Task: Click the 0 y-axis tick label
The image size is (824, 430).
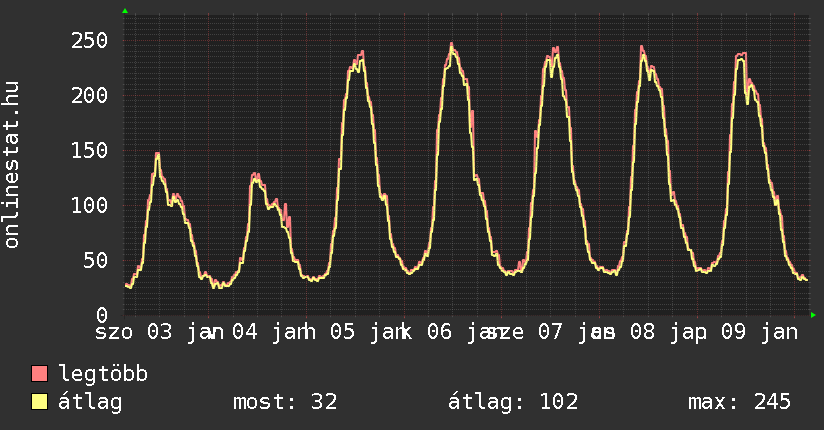Action: [x=101, y=315]
